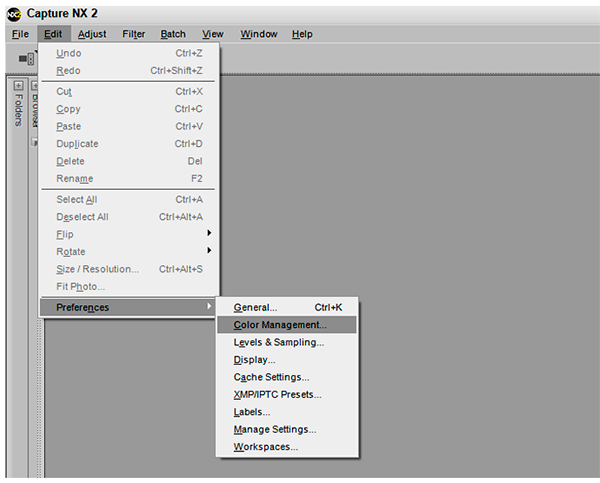Open Workspaces preferences entry

266,447
